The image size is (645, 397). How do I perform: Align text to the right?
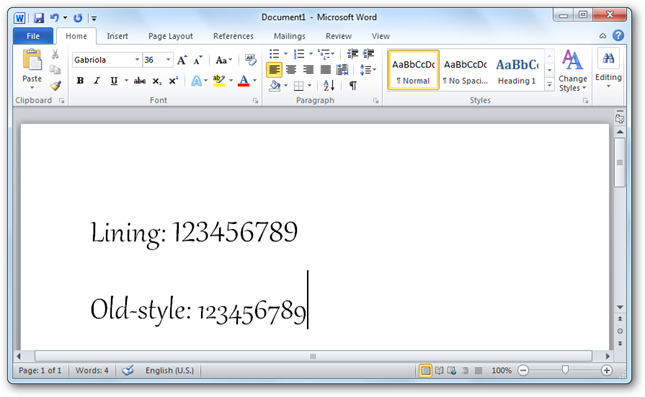point(308,70)
